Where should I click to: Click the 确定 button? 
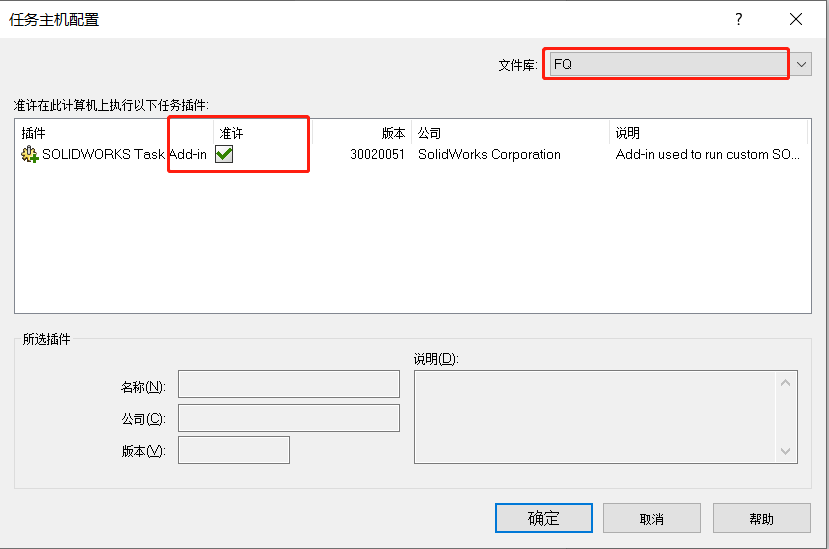coord(544,518)
